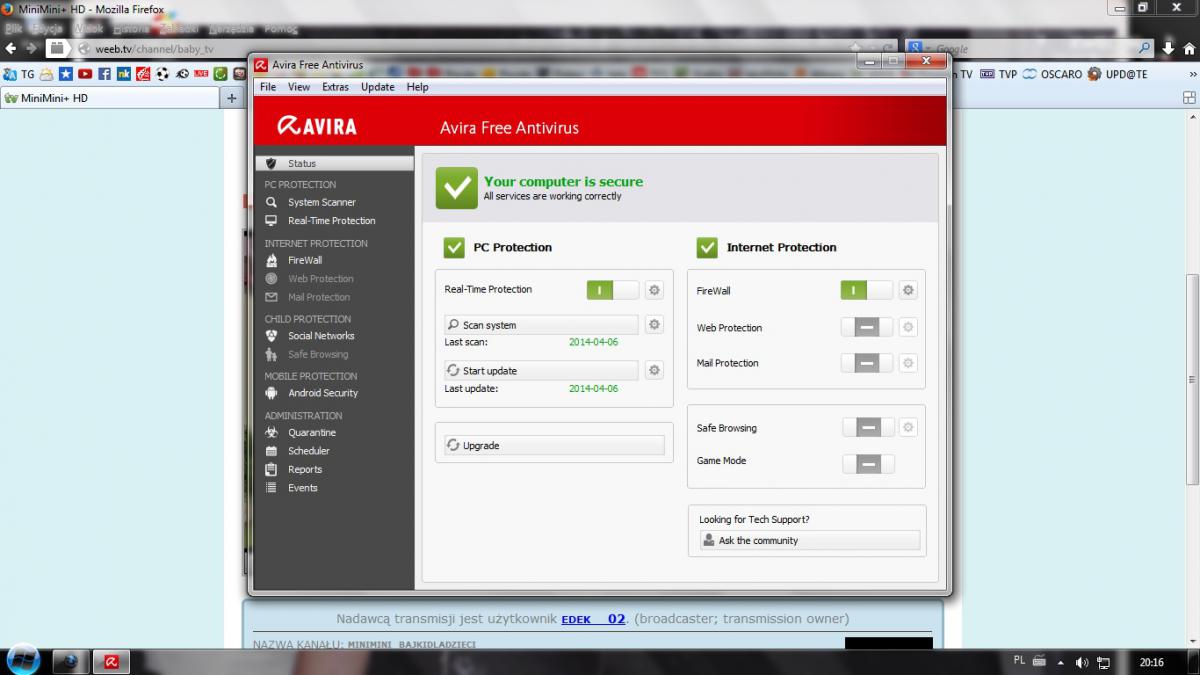Open volume control in system tray
Viewport: 1200px width, 675px height.
point(1082,662)
